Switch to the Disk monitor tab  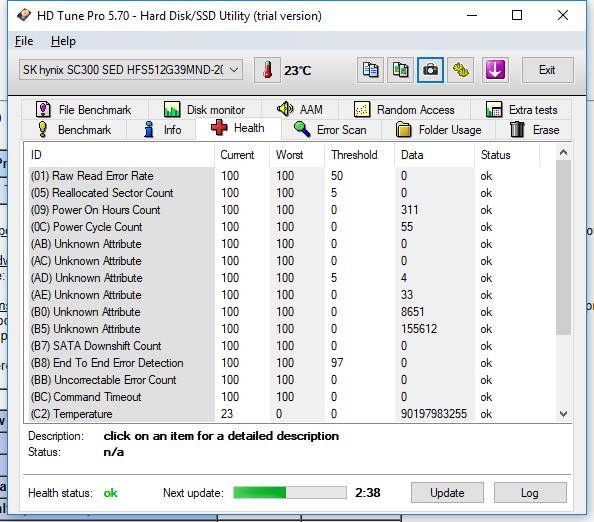[205, 109]
